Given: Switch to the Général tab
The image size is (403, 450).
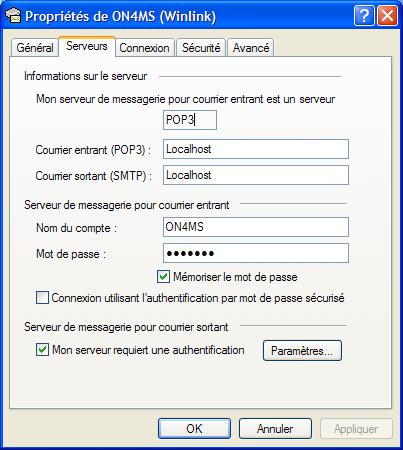Looking at the screenshot, I should (35, 48).
